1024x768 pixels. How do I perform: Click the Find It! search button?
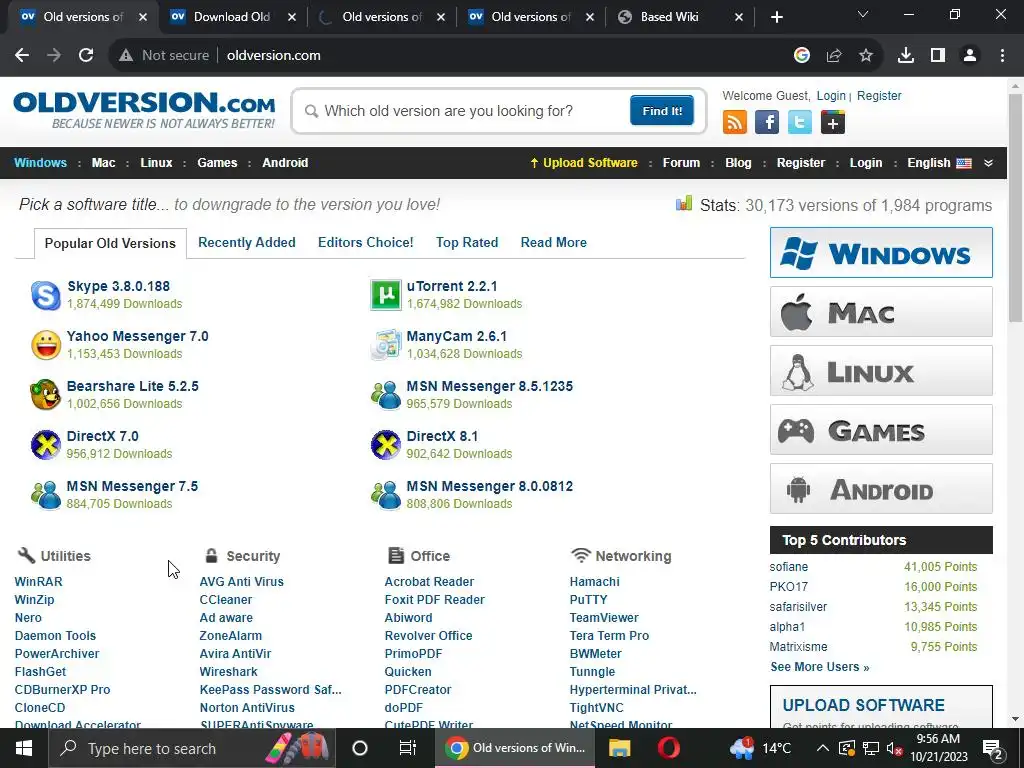pos(662,110)
